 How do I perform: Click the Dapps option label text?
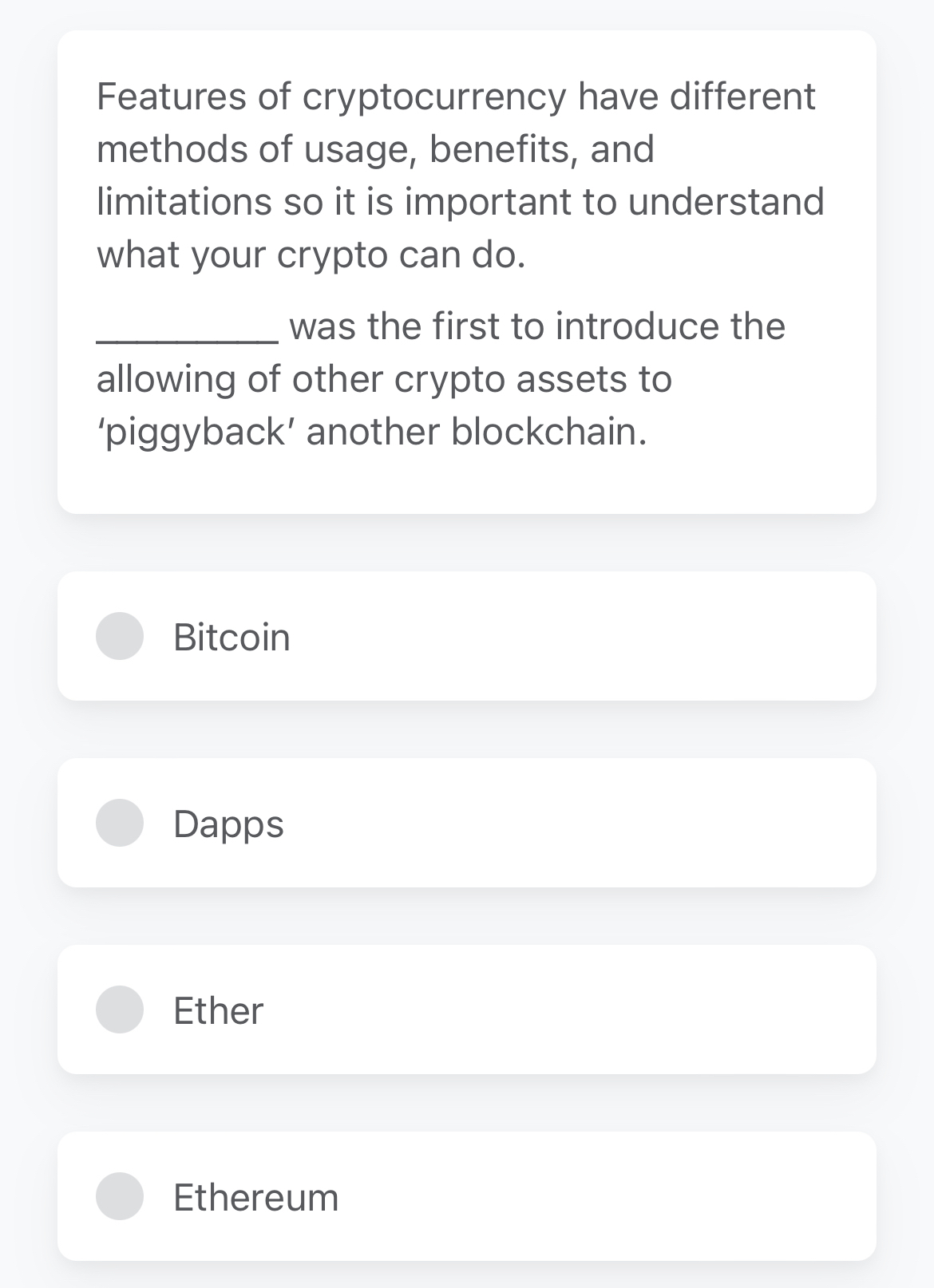(x=228, y=823)
